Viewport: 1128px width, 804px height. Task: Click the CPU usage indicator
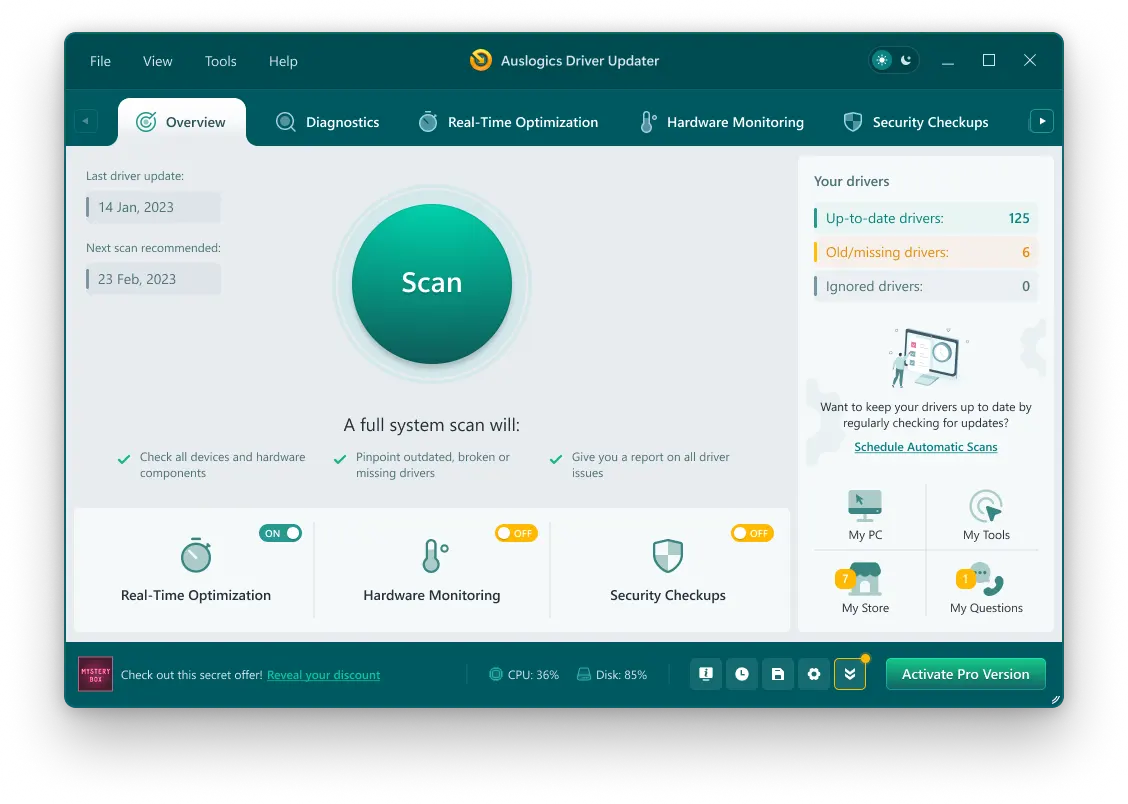524,675
